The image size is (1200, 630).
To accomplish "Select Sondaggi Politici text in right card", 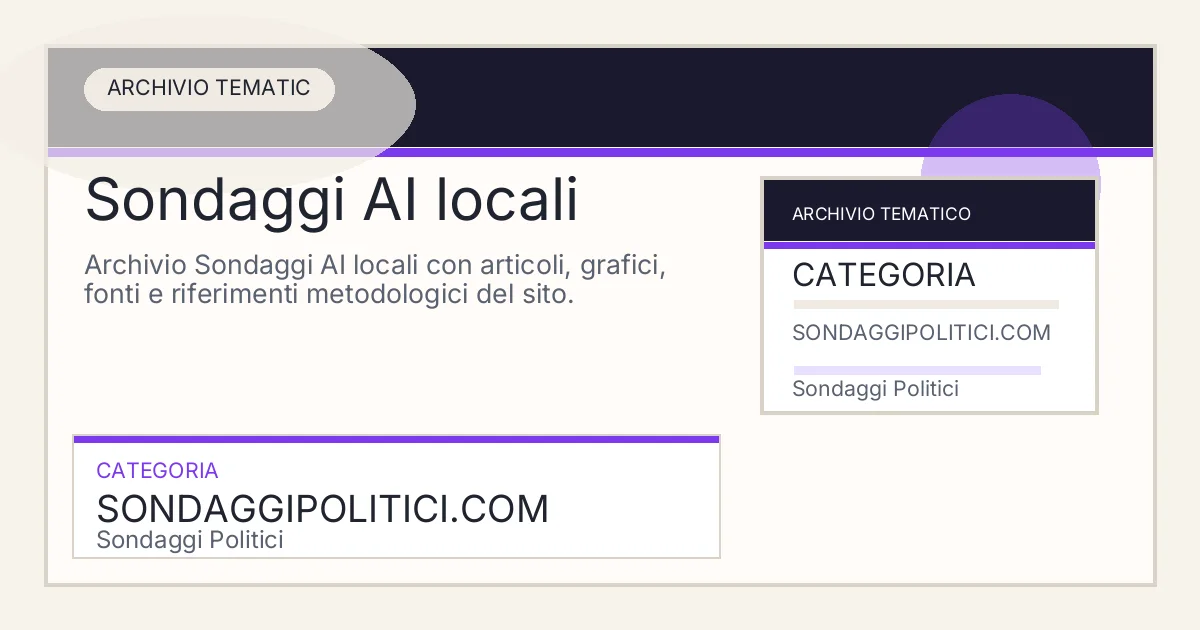I will [875, 389].
